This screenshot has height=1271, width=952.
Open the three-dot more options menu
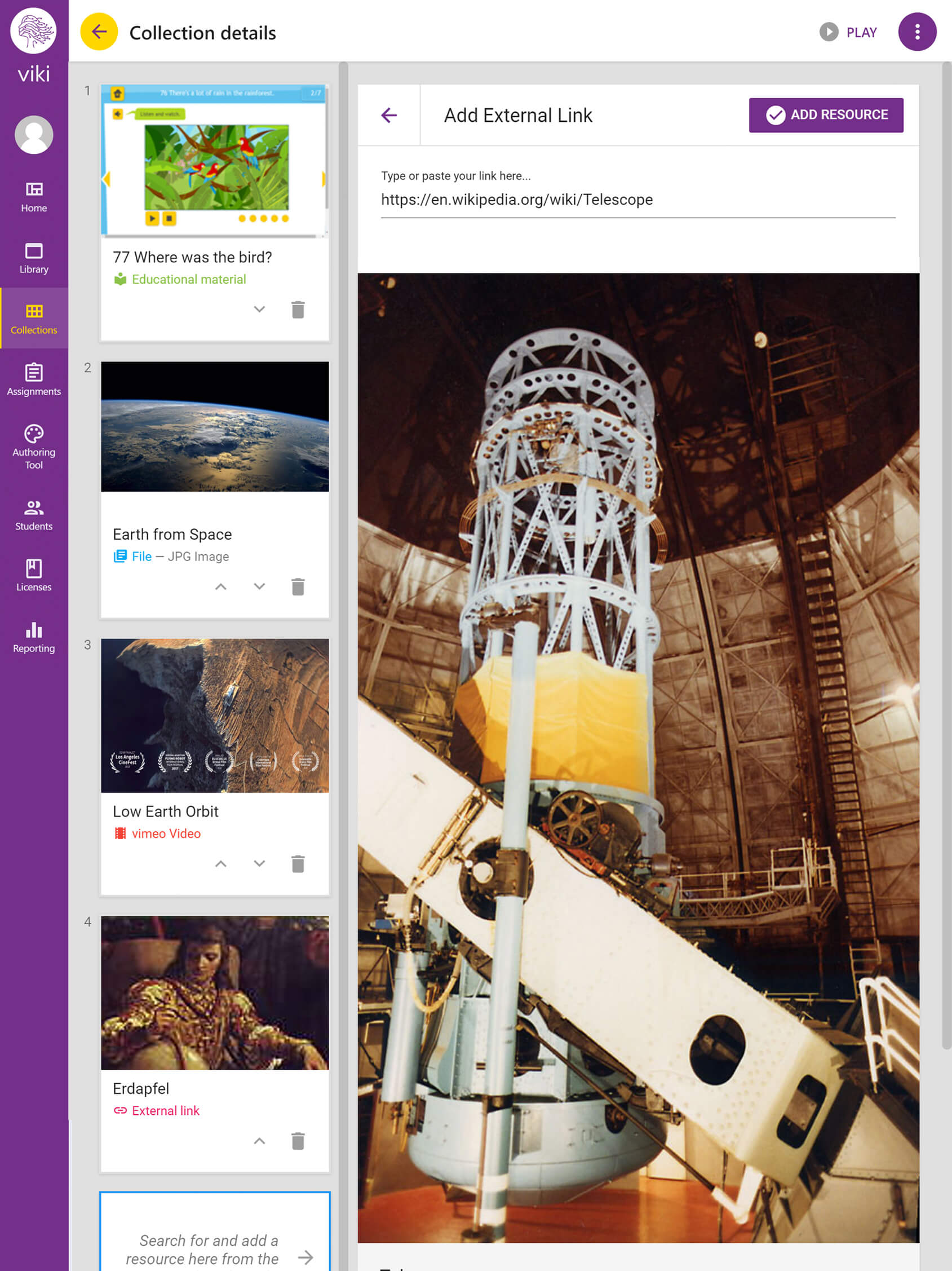click(x=917, y=32)
